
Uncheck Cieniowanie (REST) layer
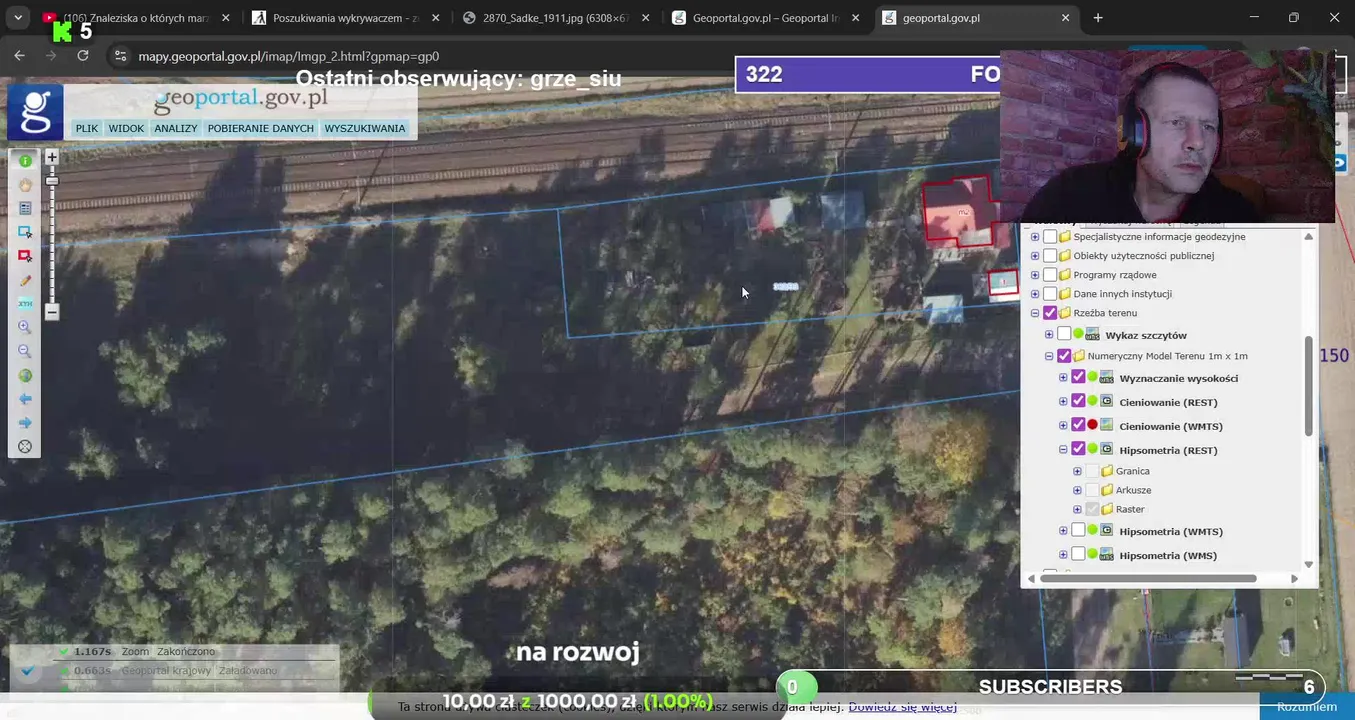pyautogui.click(x=1078, y=401)
